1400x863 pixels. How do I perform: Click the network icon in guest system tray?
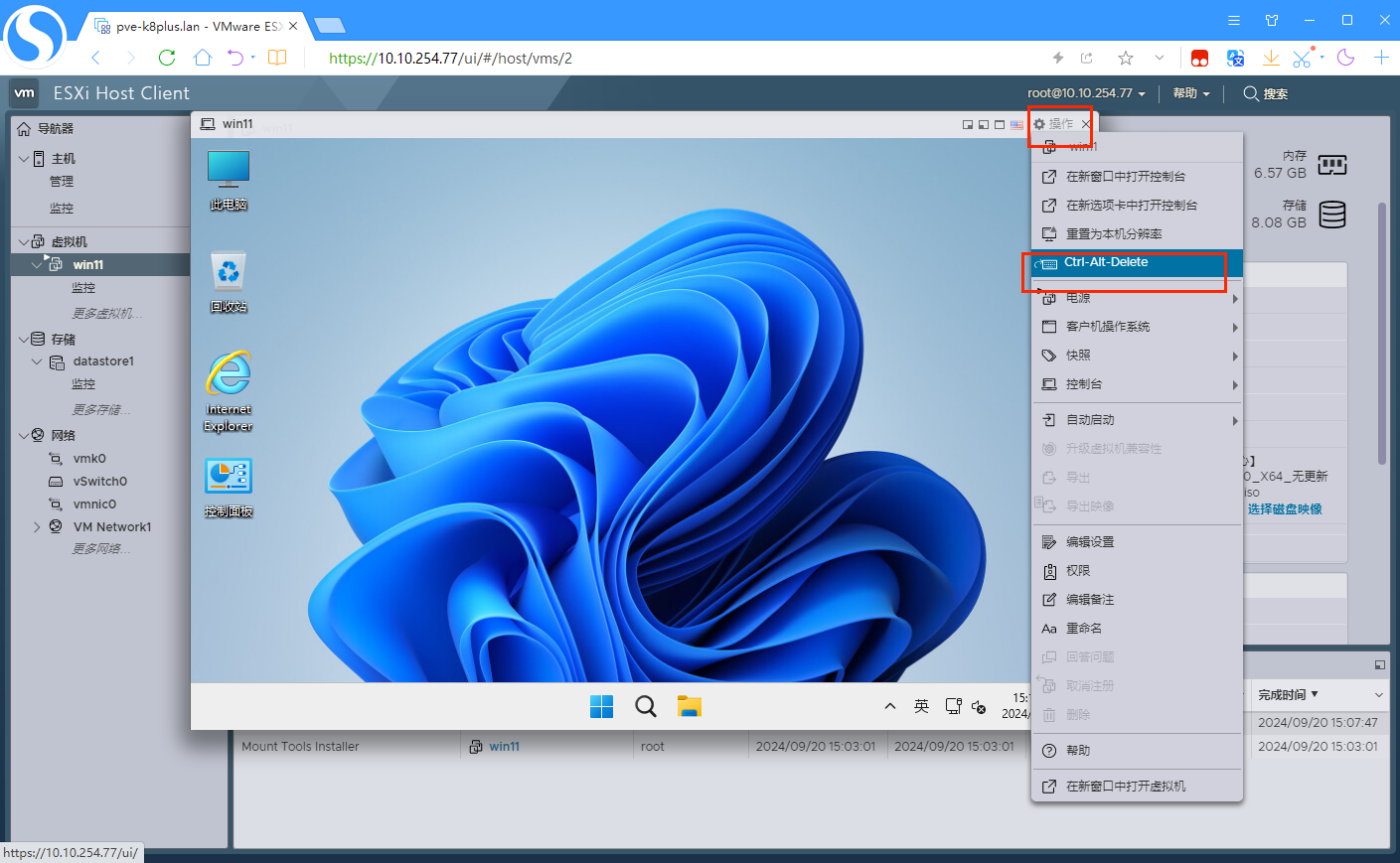pos(954,706)
